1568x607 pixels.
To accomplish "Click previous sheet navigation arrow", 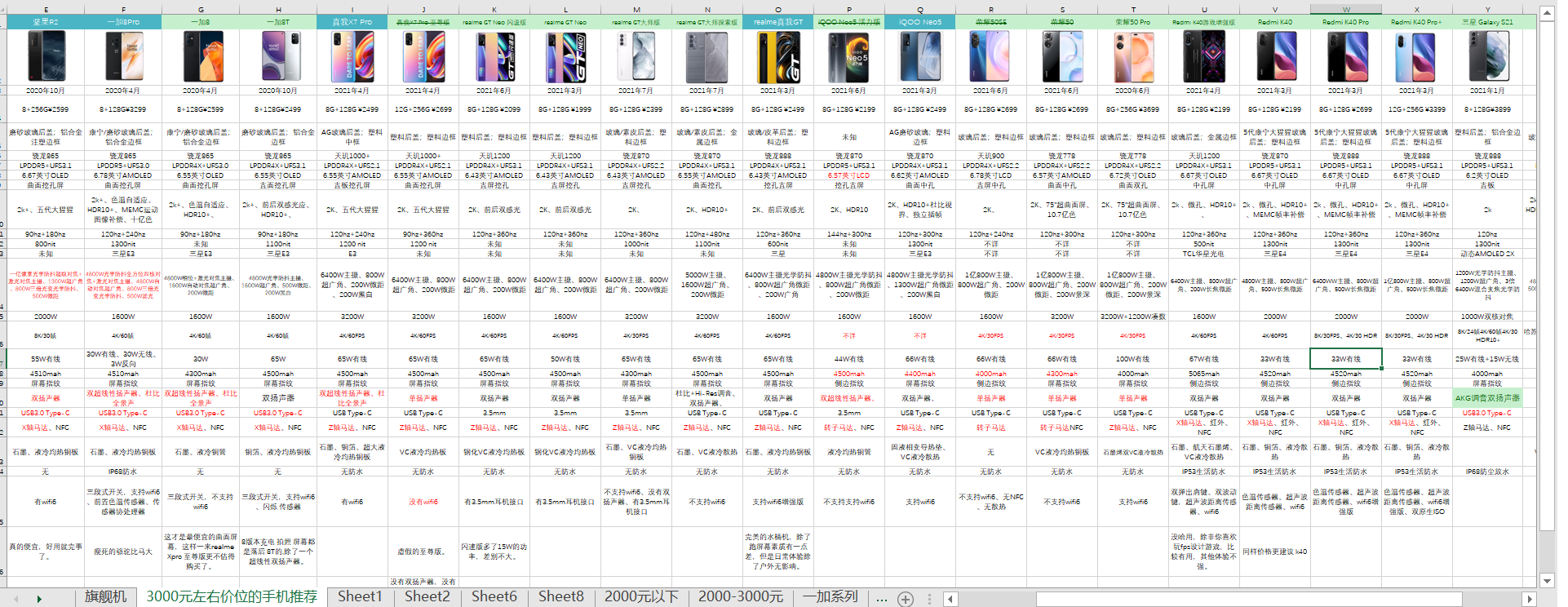I will coord(16,599).
